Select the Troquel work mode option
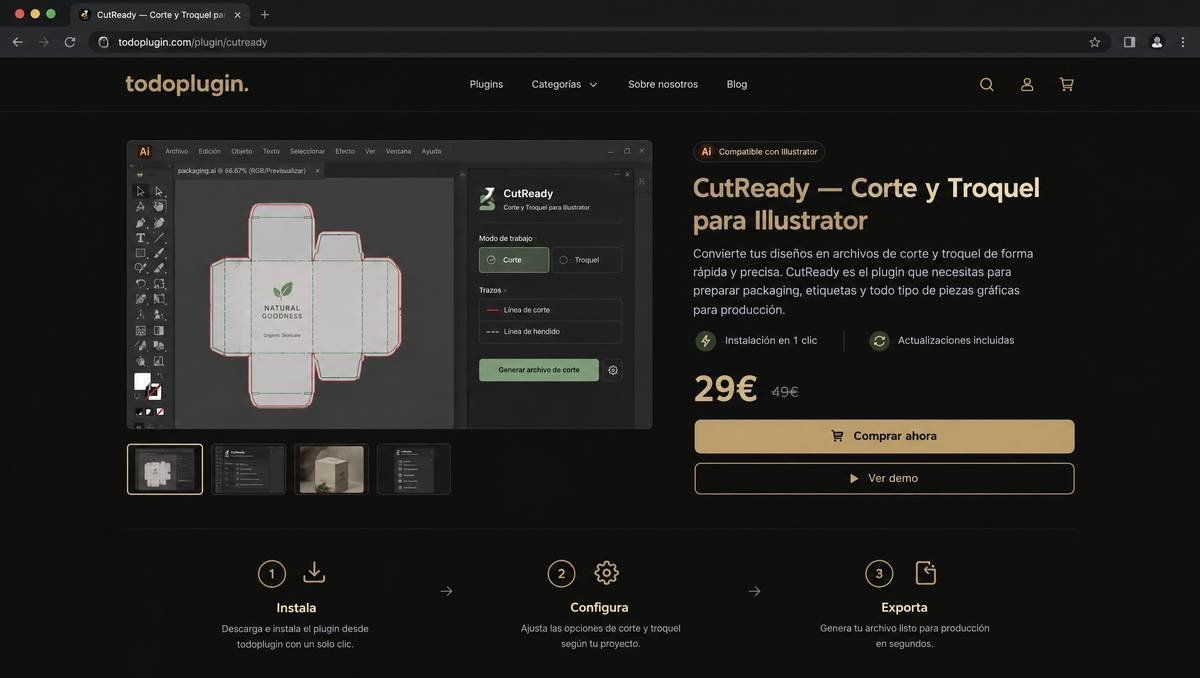This screenshot has height=678, width=1200. [x=587, y=260]
